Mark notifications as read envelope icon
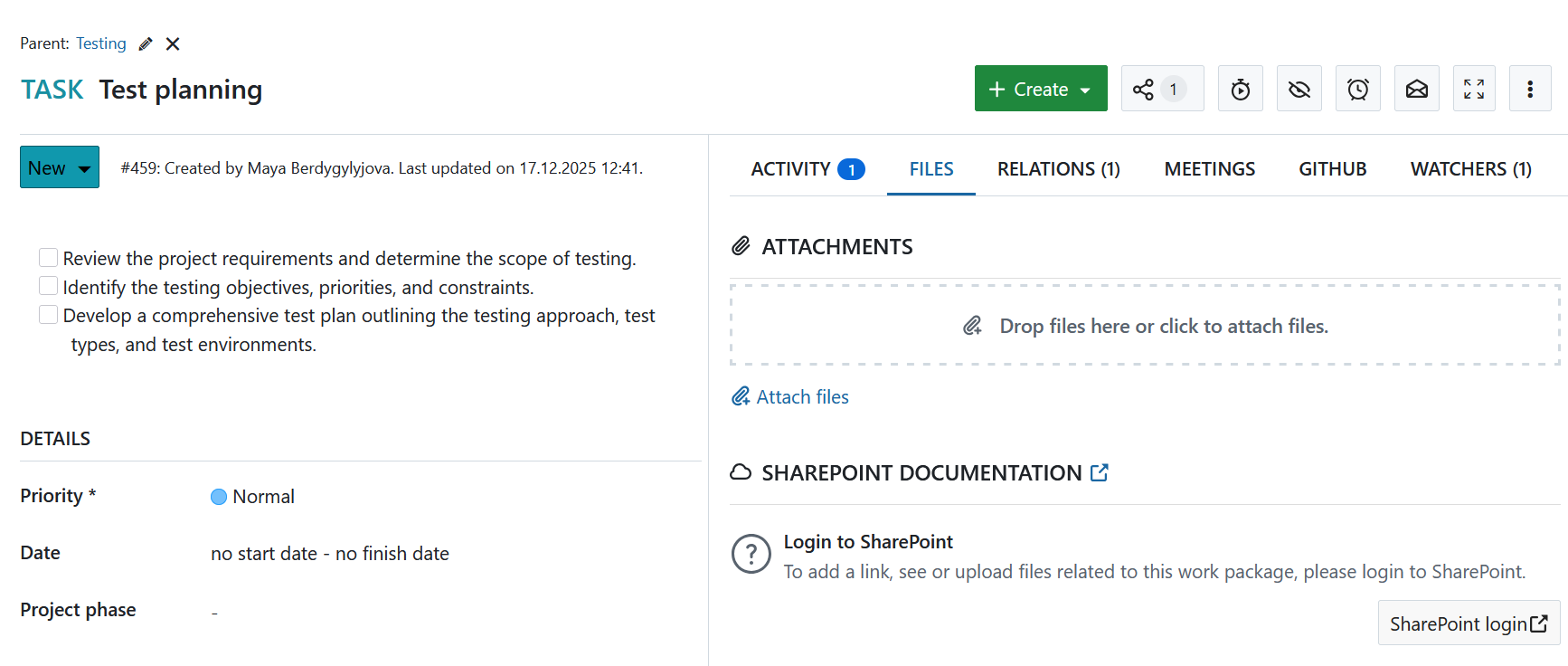 1417,89
